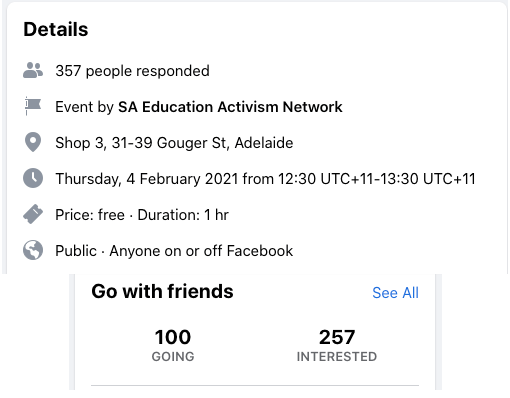Image resolution: width=510 pixels, height=398 pixels.
Task: Click the globe icon beside Public
Action: click(33, 250)
